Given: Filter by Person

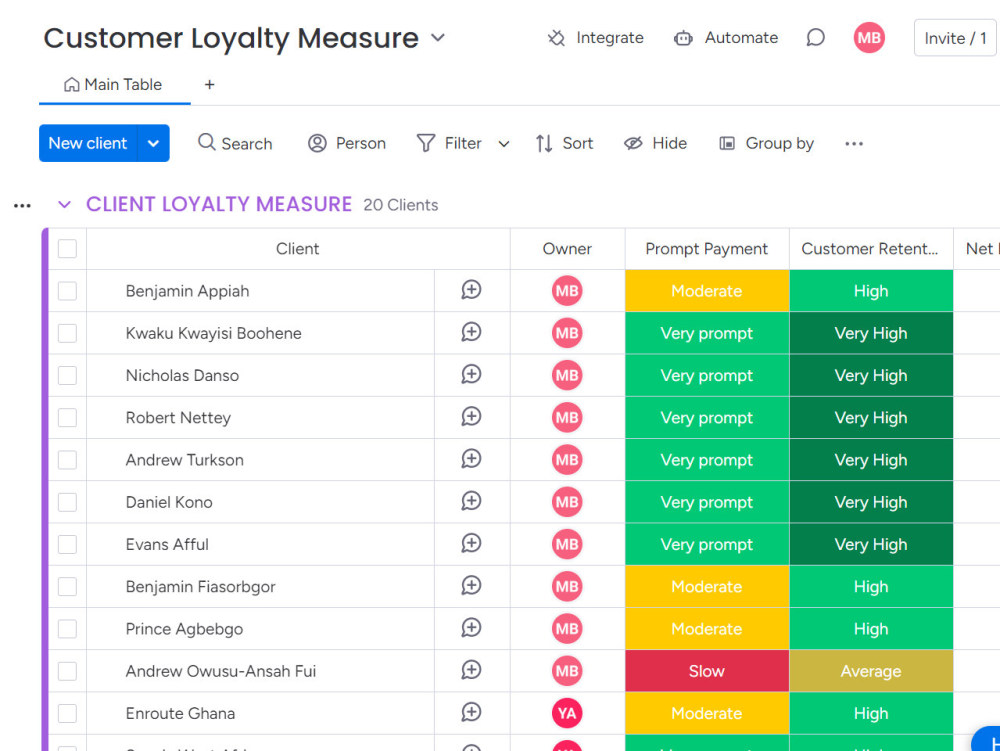Looking at the screenshot, I should tap(346, 143).
